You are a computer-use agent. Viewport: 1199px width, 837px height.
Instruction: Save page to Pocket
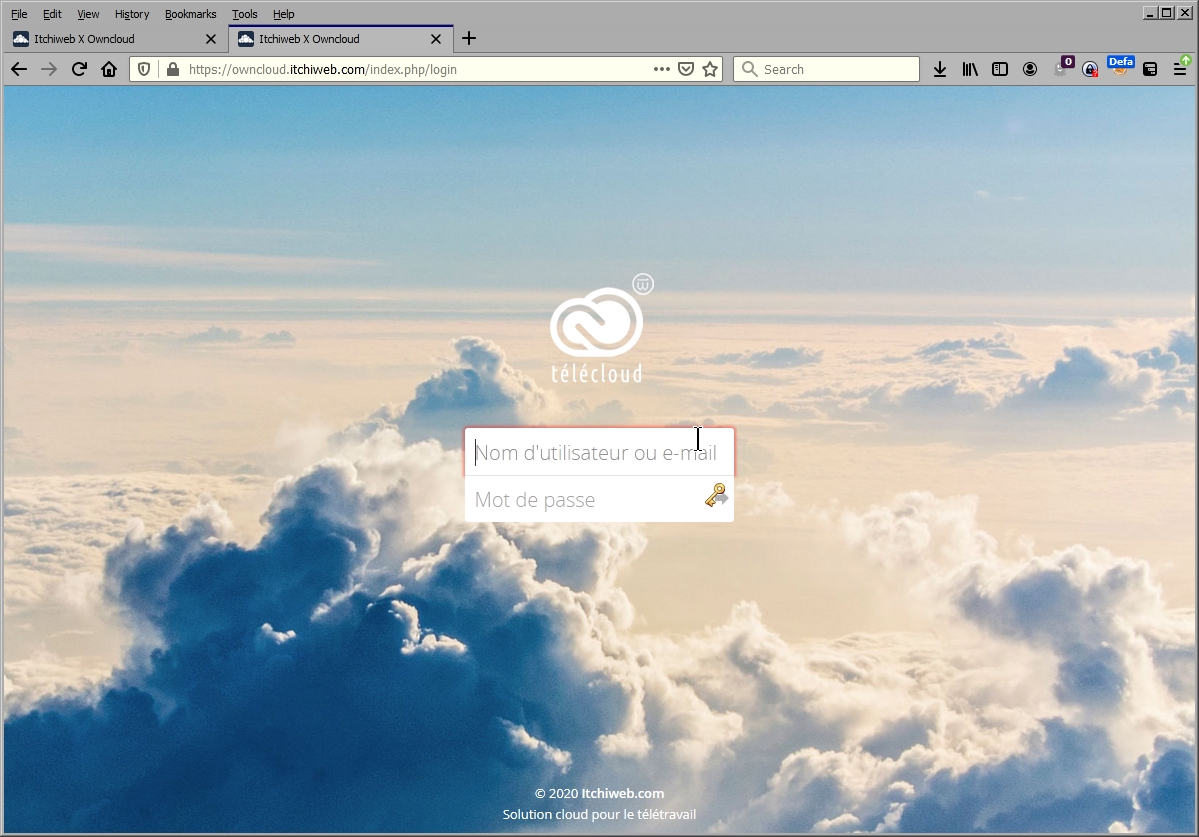686,70
